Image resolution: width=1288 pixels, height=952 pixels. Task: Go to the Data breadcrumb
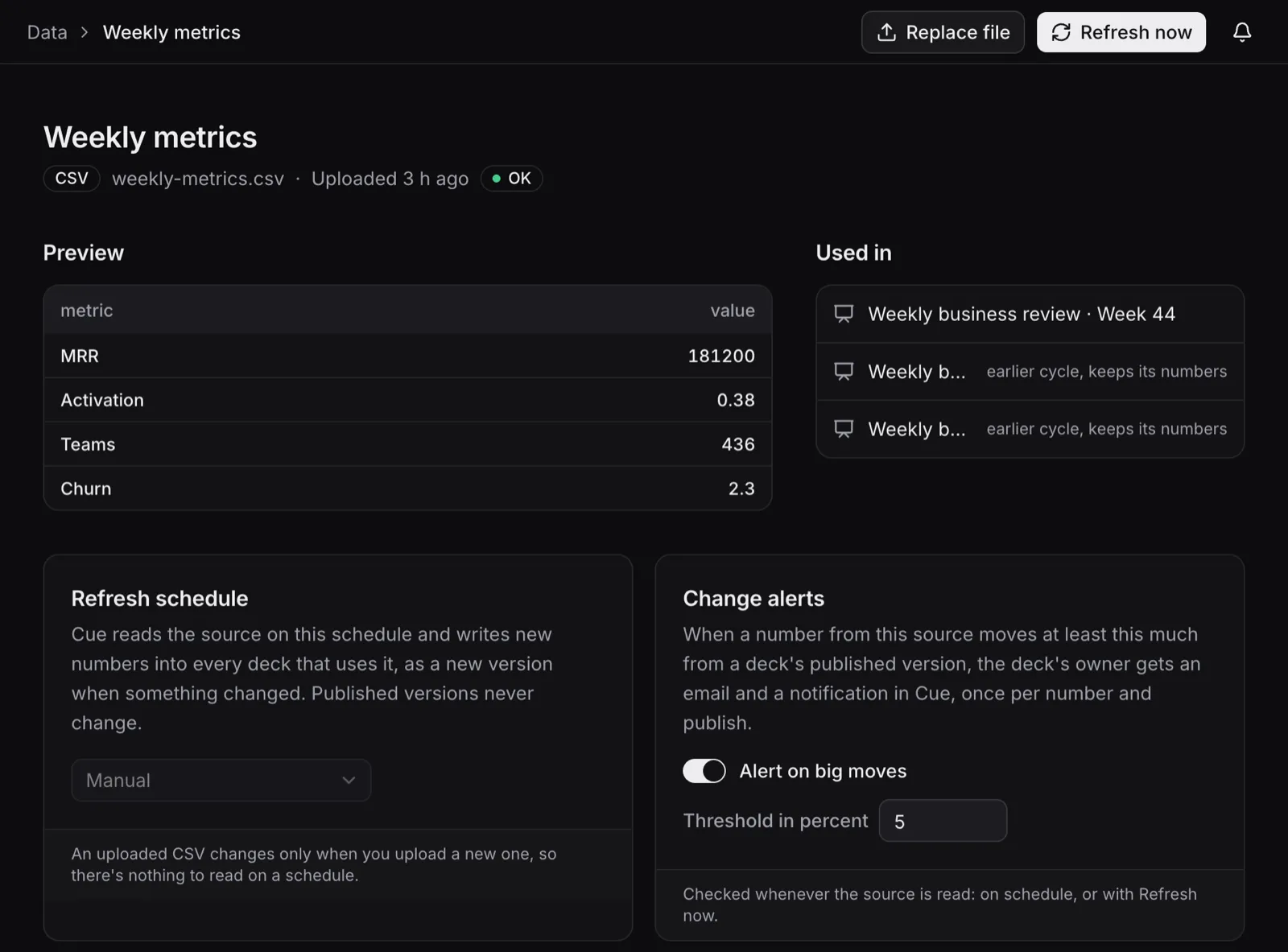coord(47,32)
